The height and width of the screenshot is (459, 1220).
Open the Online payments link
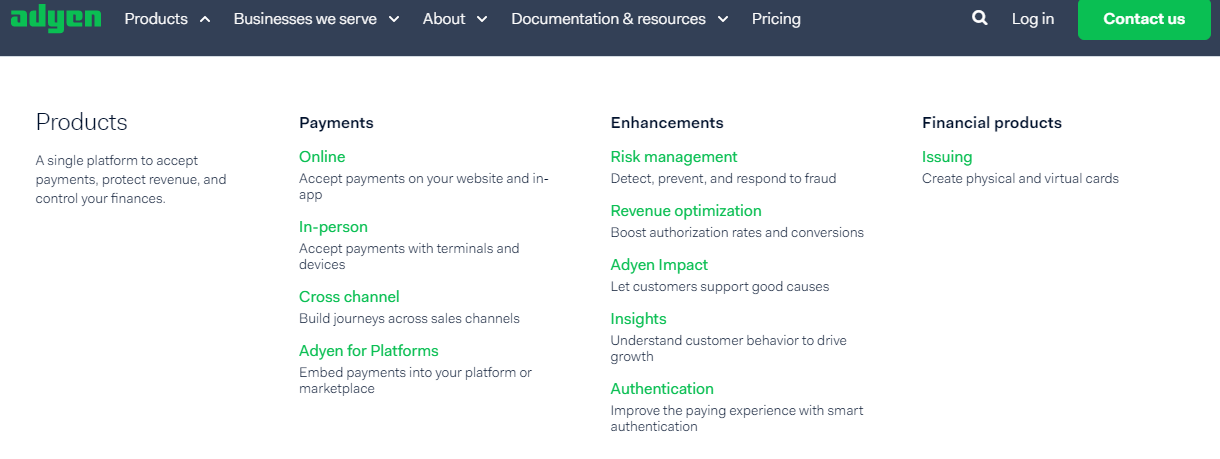[322, 157]
